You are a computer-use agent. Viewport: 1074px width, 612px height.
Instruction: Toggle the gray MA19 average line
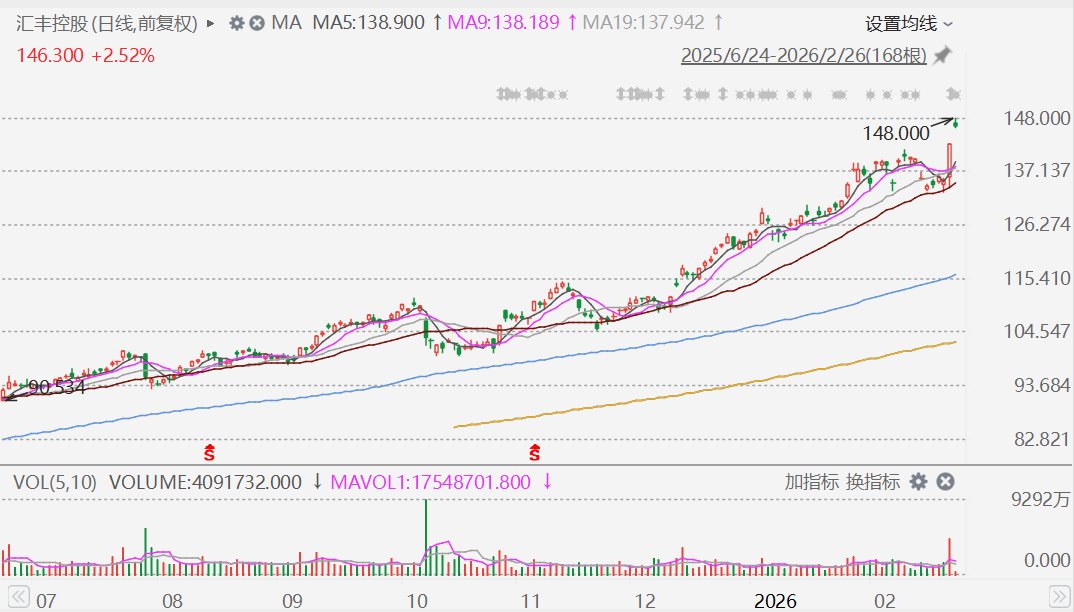pyautogui.click(x=645, y=22)
